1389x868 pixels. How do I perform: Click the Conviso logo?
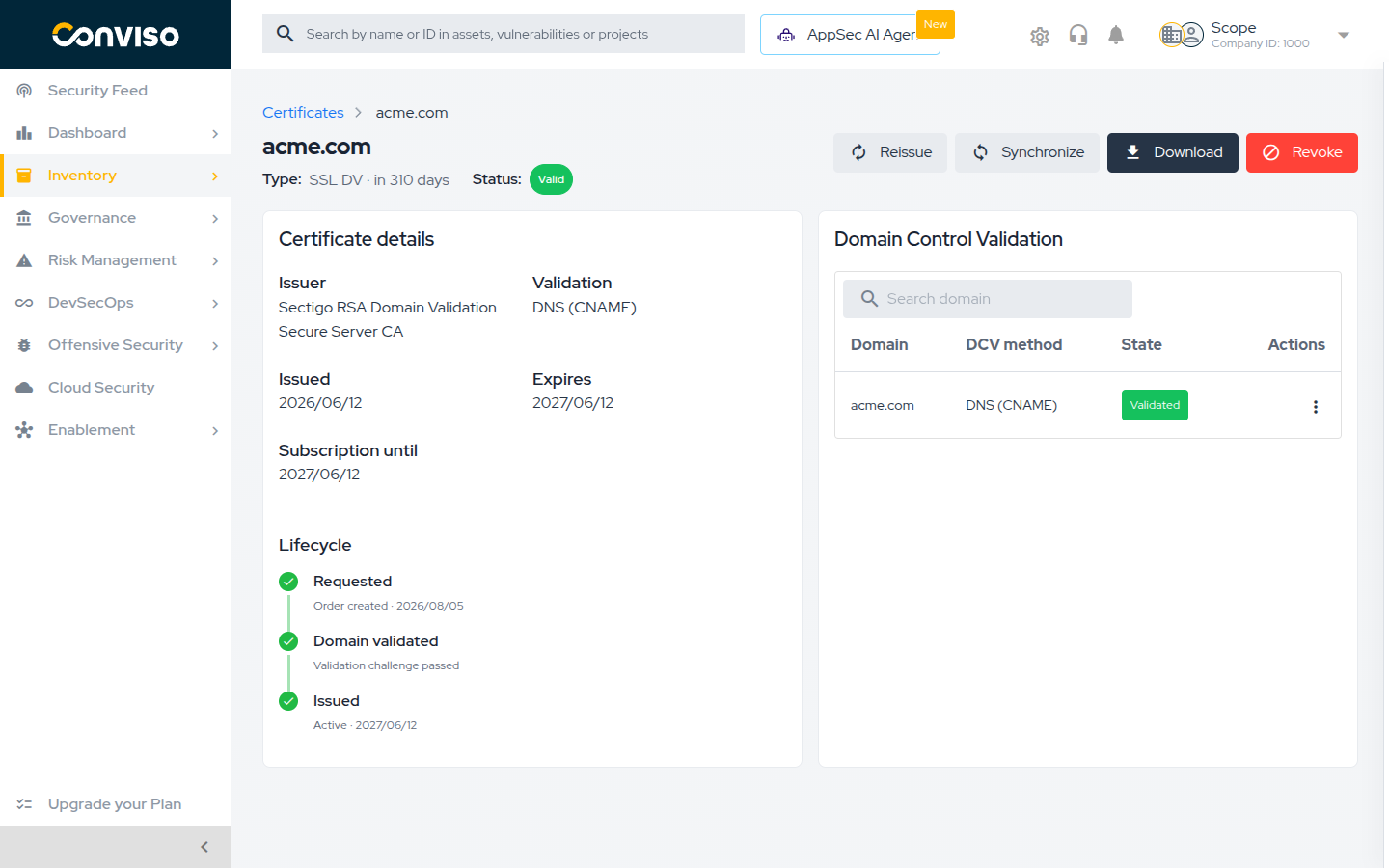[x=116, y=35]
